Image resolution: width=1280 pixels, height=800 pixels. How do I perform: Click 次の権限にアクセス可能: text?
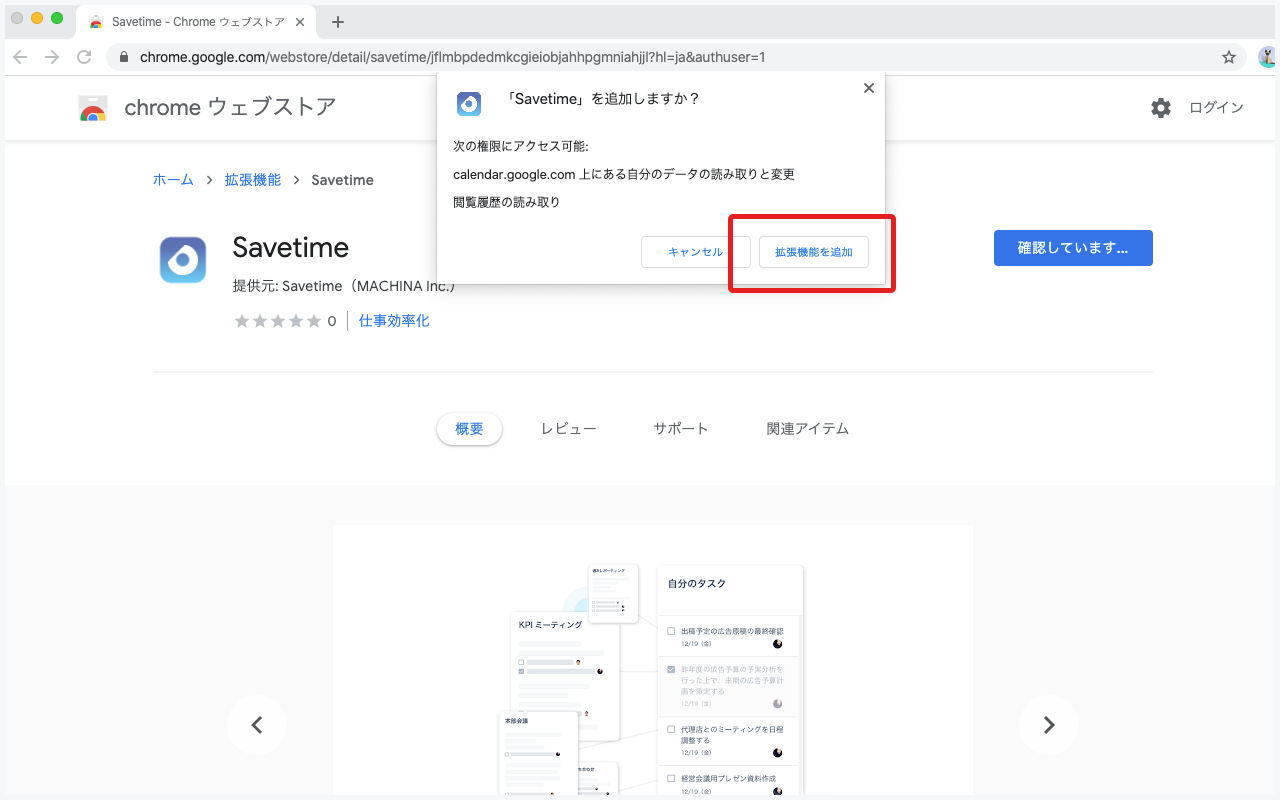[521, 146]
